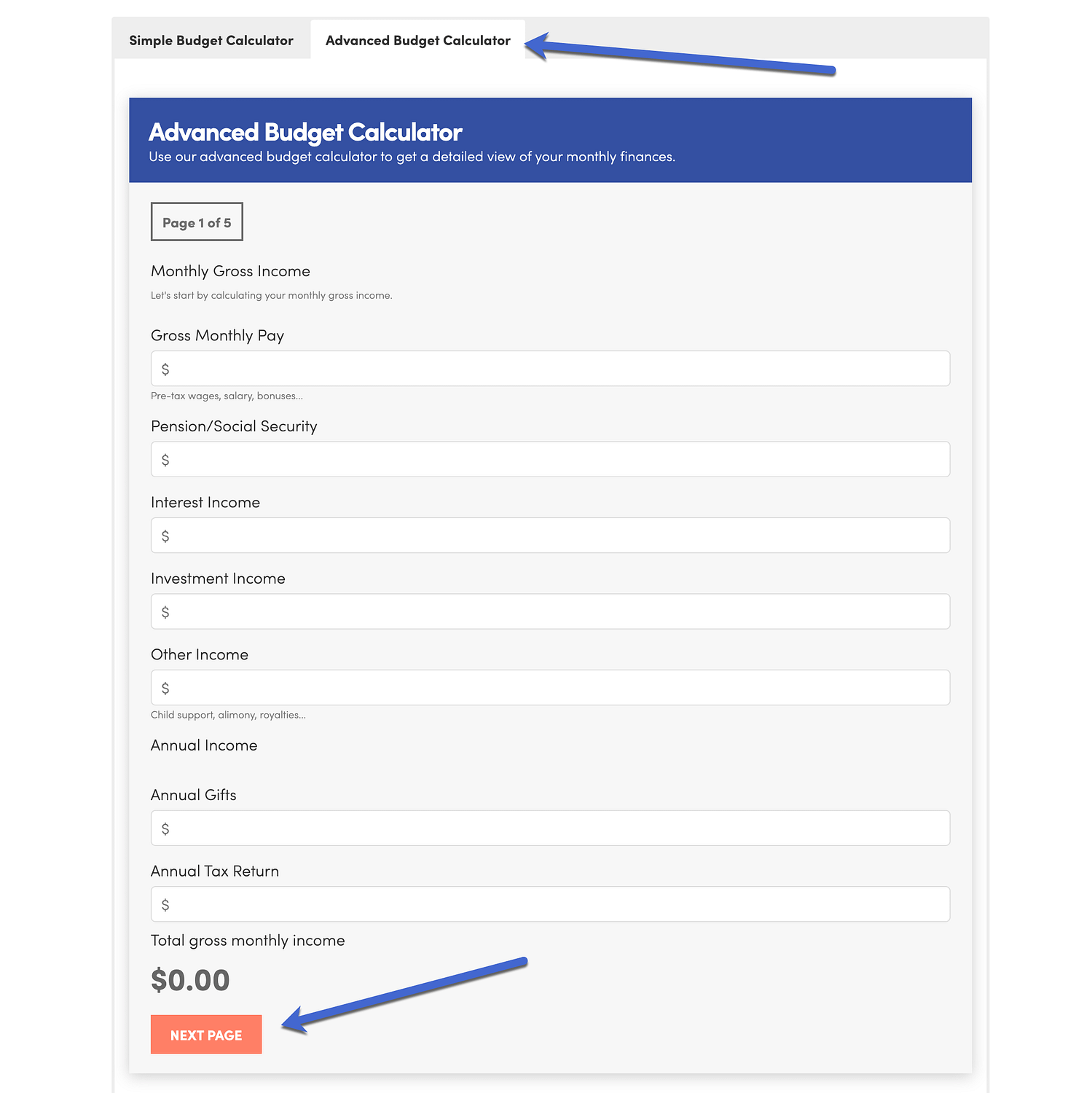
Task: Select the Advanced Budget Calculator tab
Action: (418, 40)
